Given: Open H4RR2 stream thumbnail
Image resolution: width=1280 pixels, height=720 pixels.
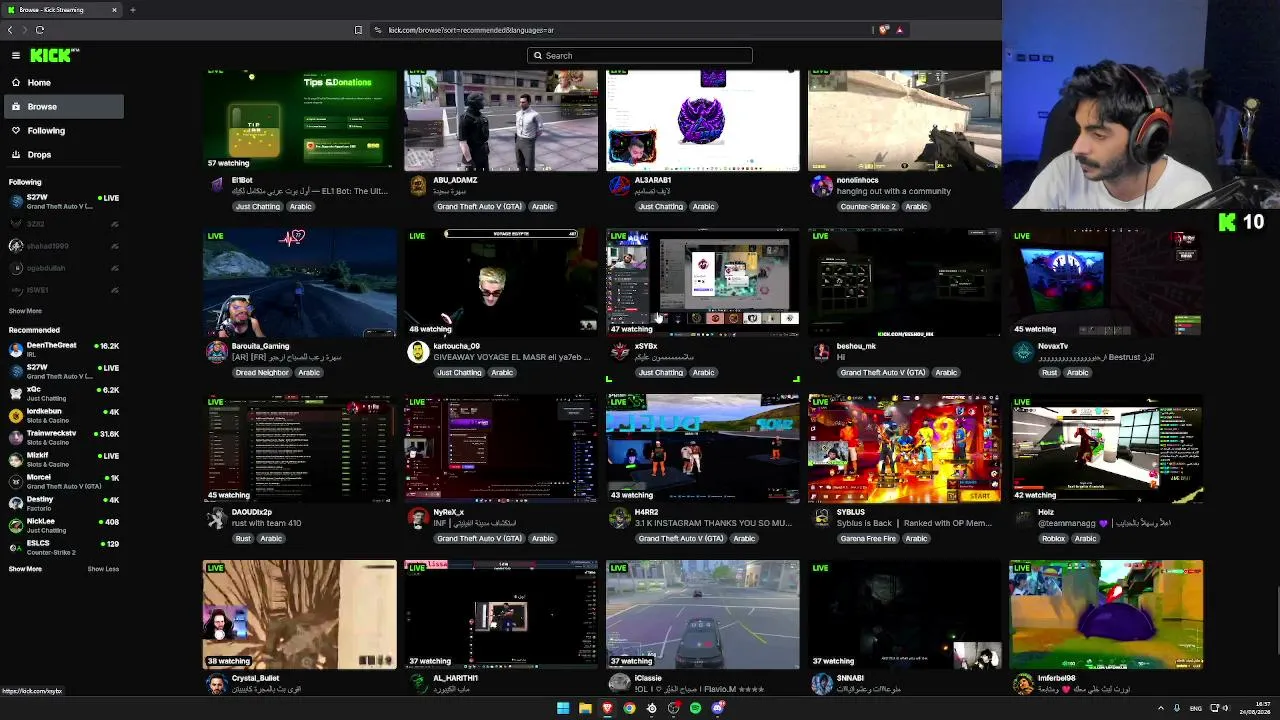Looking at the screenshot, I should coord(703,448).
